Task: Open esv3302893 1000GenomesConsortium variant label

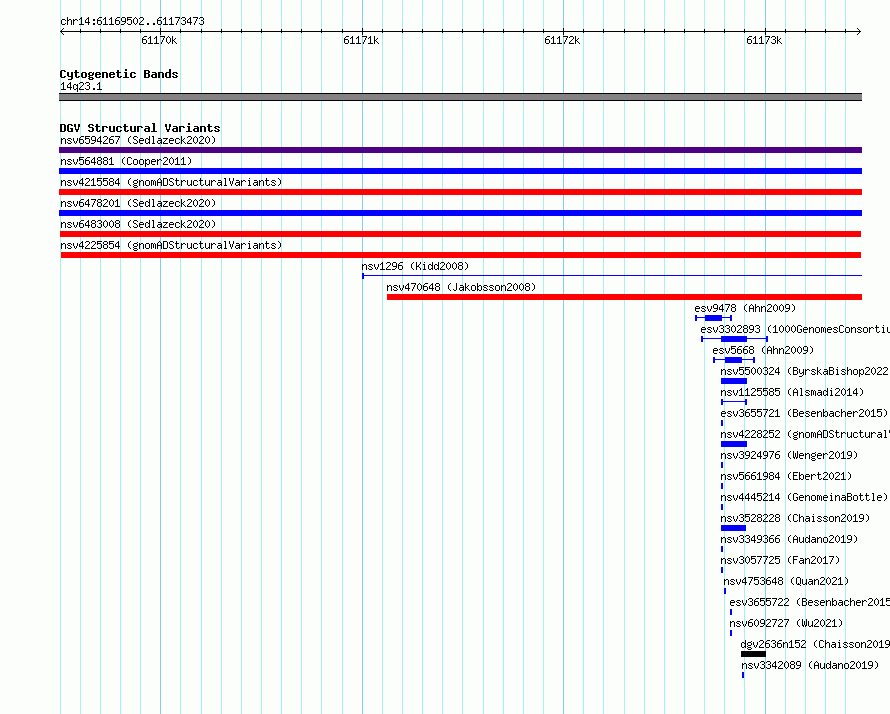Action: [795, 329]
